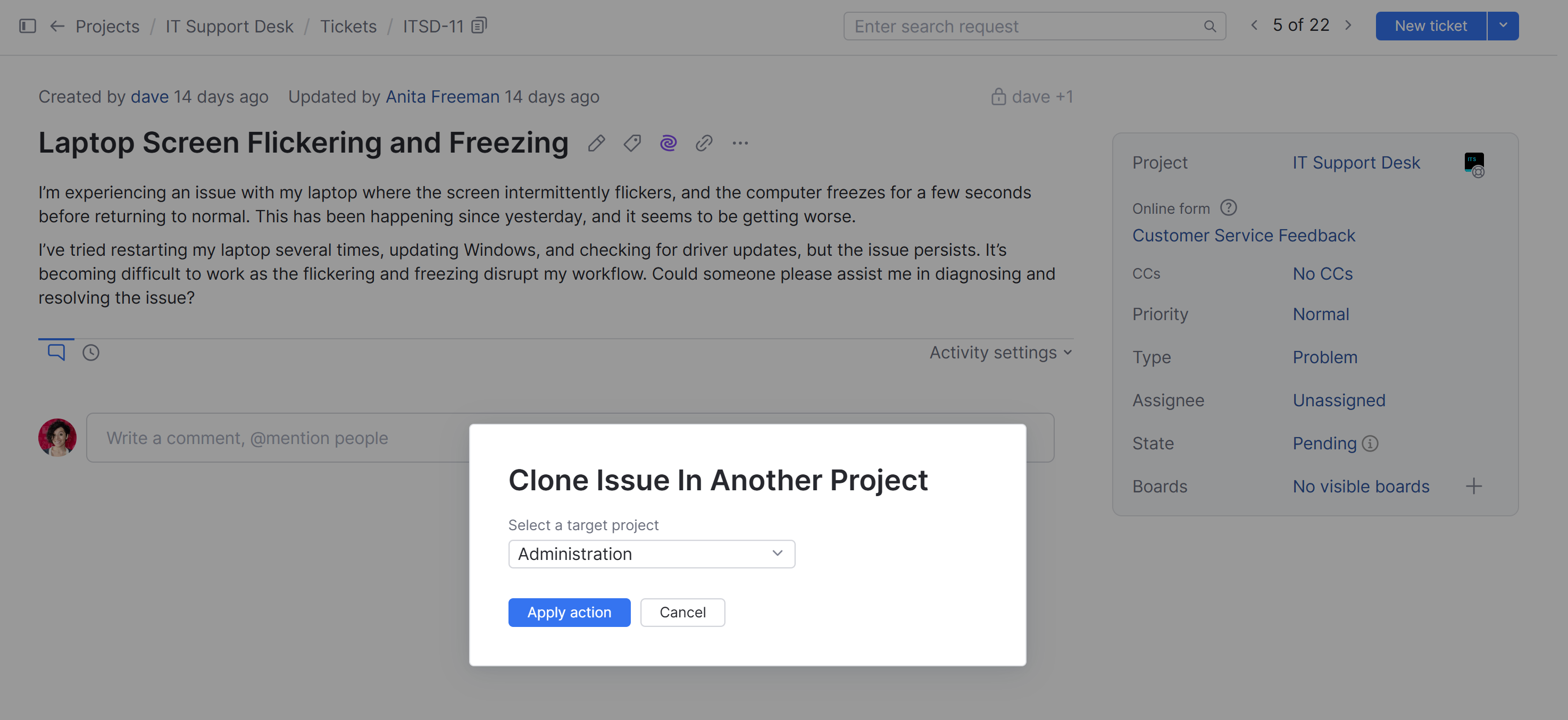Click the Cancel button
The image size is (1568, 720).
pos(682,612)
